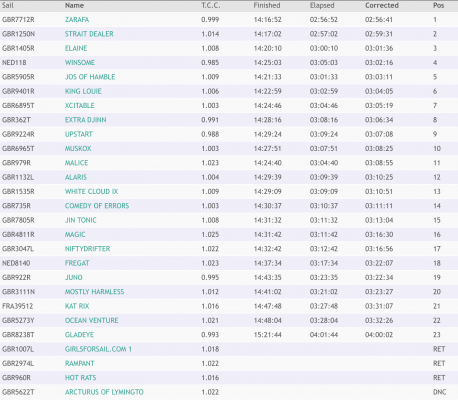
Task: Open the ALARIS boat link
Action: (x=76, y=177)
